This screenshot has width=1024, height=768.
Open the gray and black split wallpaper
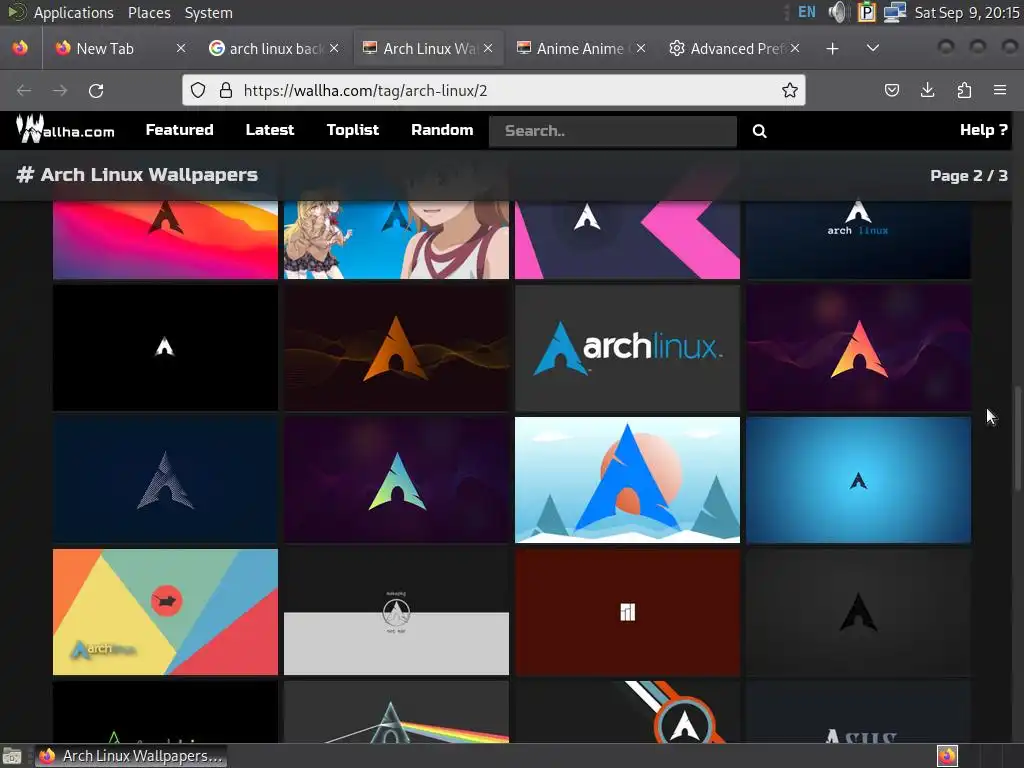(396, 612)
